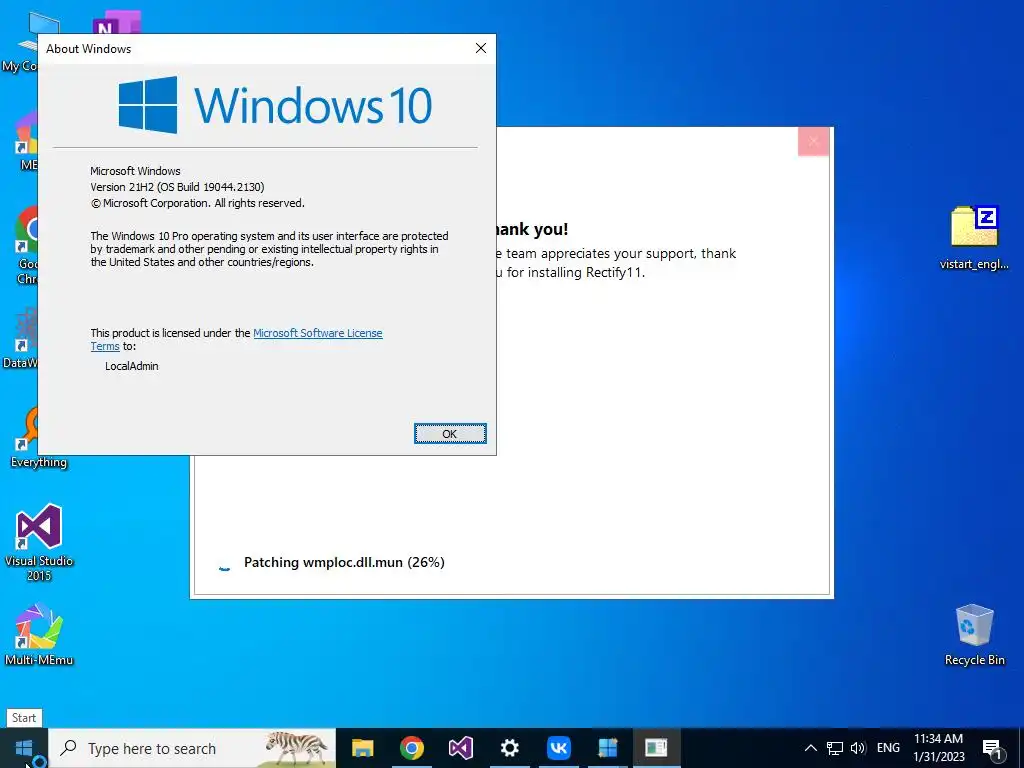Open the Microsoft Software License link

pos(317,333)
